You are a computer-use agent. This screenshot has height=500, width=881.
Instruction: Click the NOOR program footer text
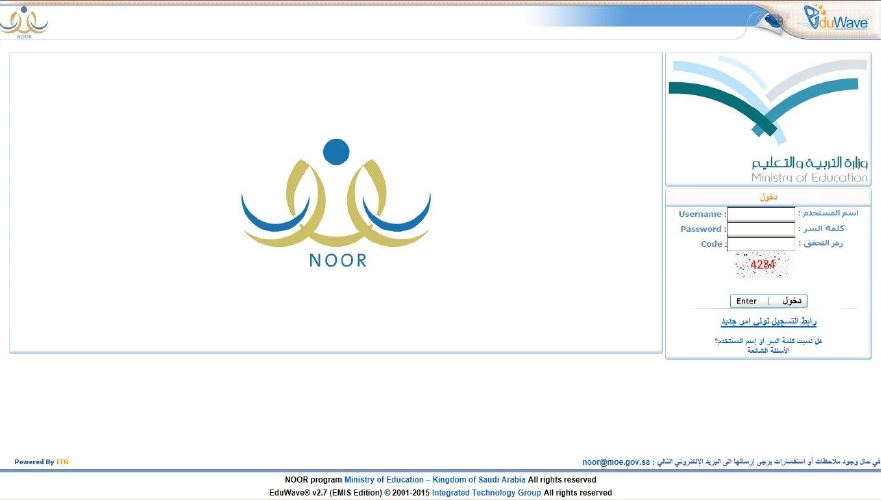click(314, 480)
